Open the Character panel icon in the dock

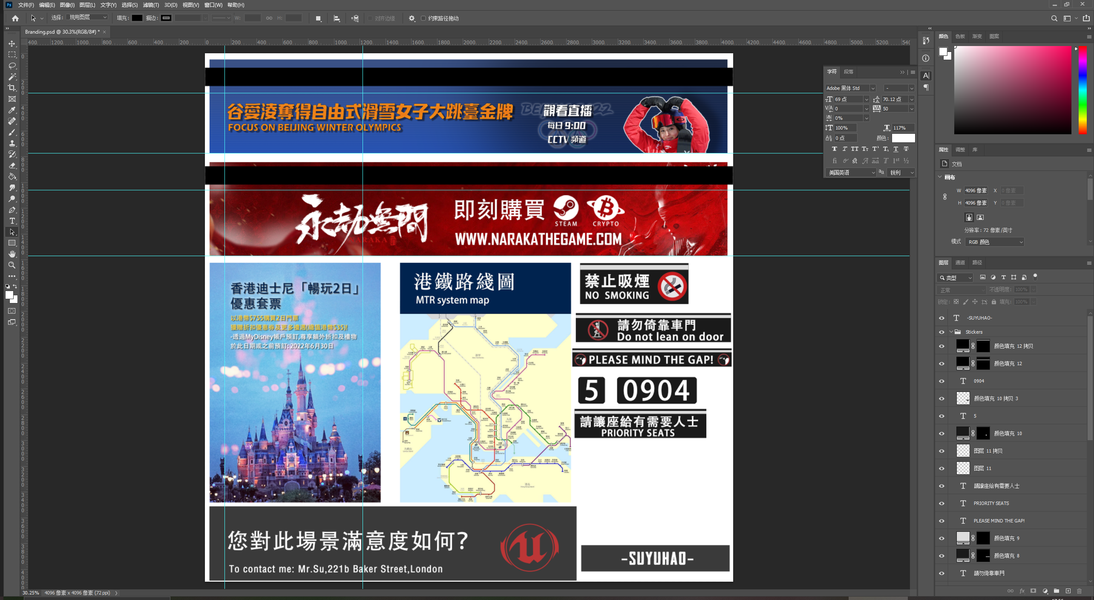(x=926, y=75)
